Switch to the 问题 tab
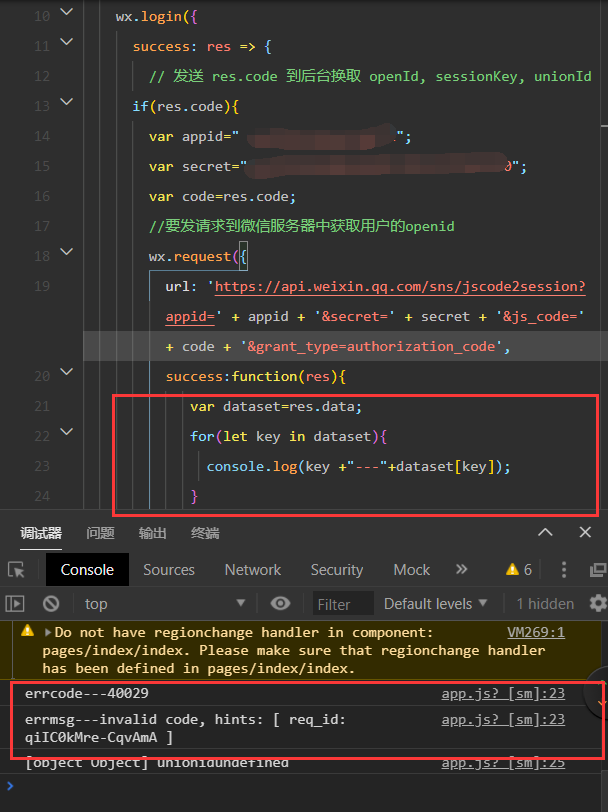 click(100, 533)
